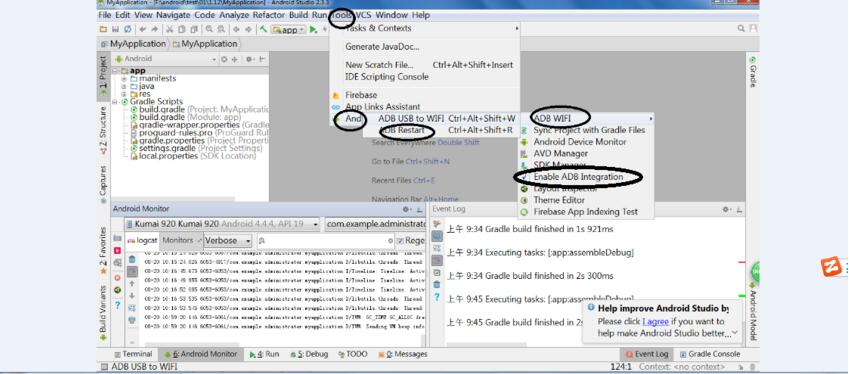Click the logcat print icon
This screenshot has height=374, width=849.
132,320
